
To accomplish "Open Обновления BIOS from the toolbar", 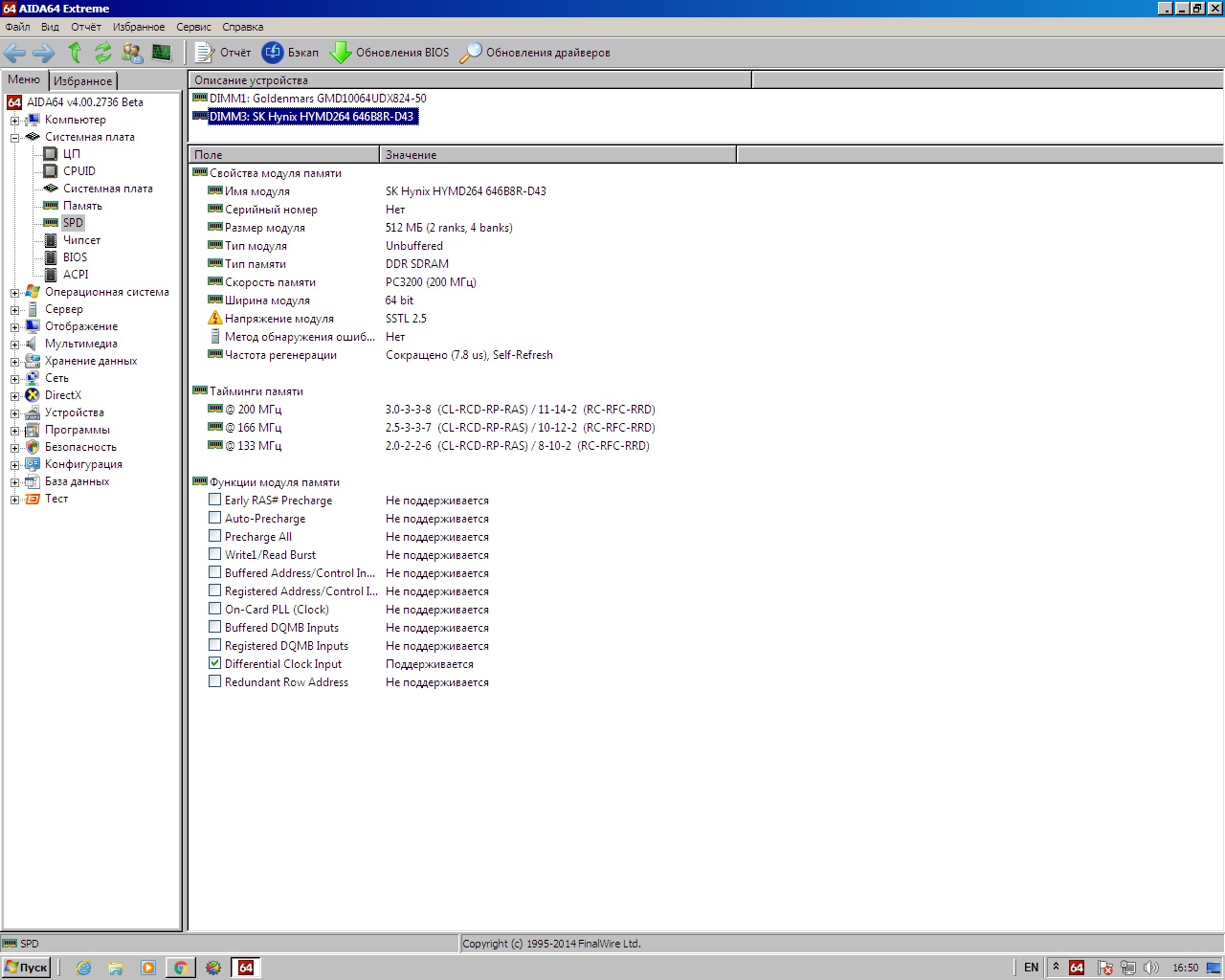I will [x=390, y=53].
